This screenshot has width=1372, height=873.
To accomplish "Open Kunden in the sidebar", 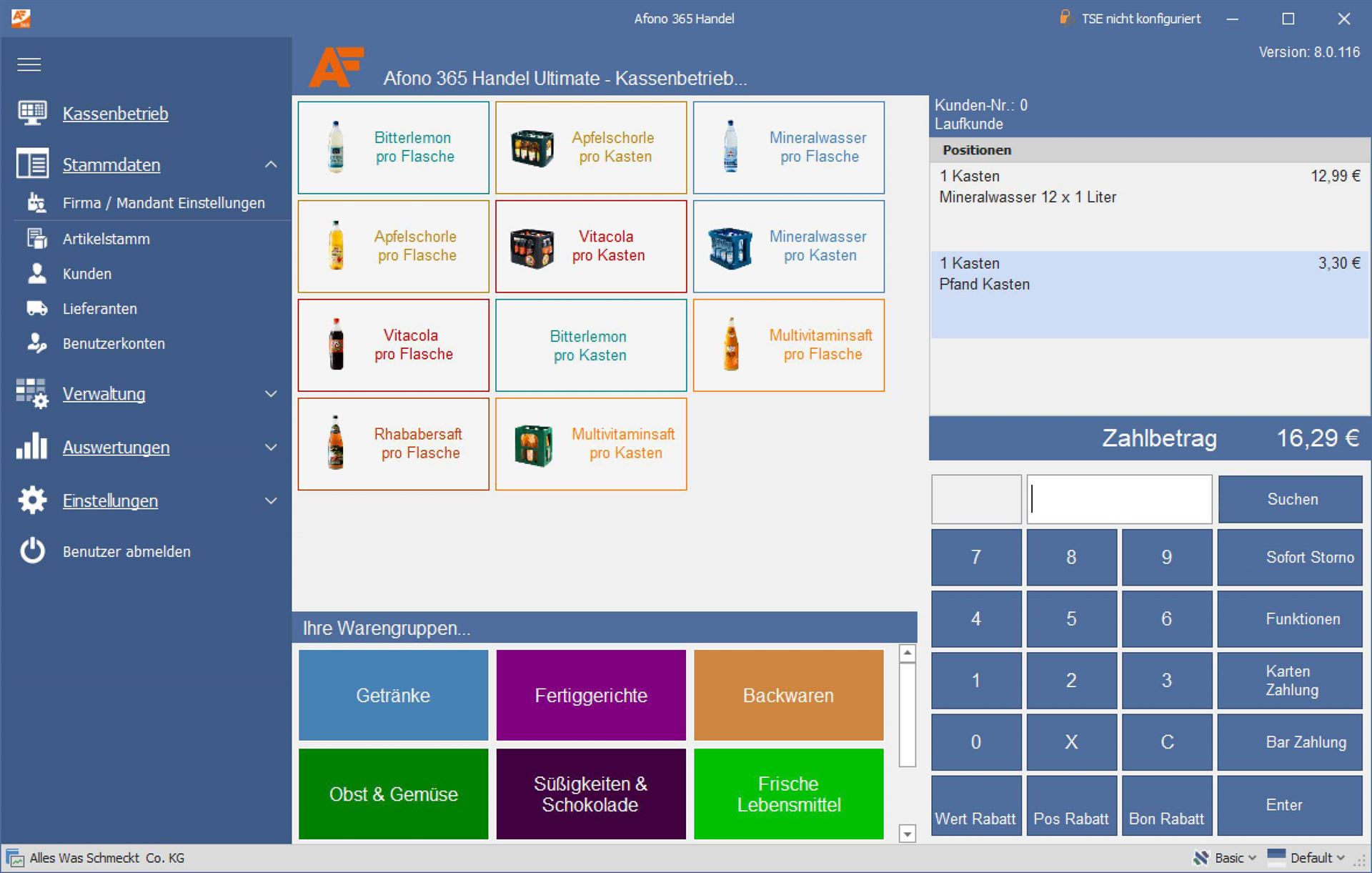I will 87,274.
